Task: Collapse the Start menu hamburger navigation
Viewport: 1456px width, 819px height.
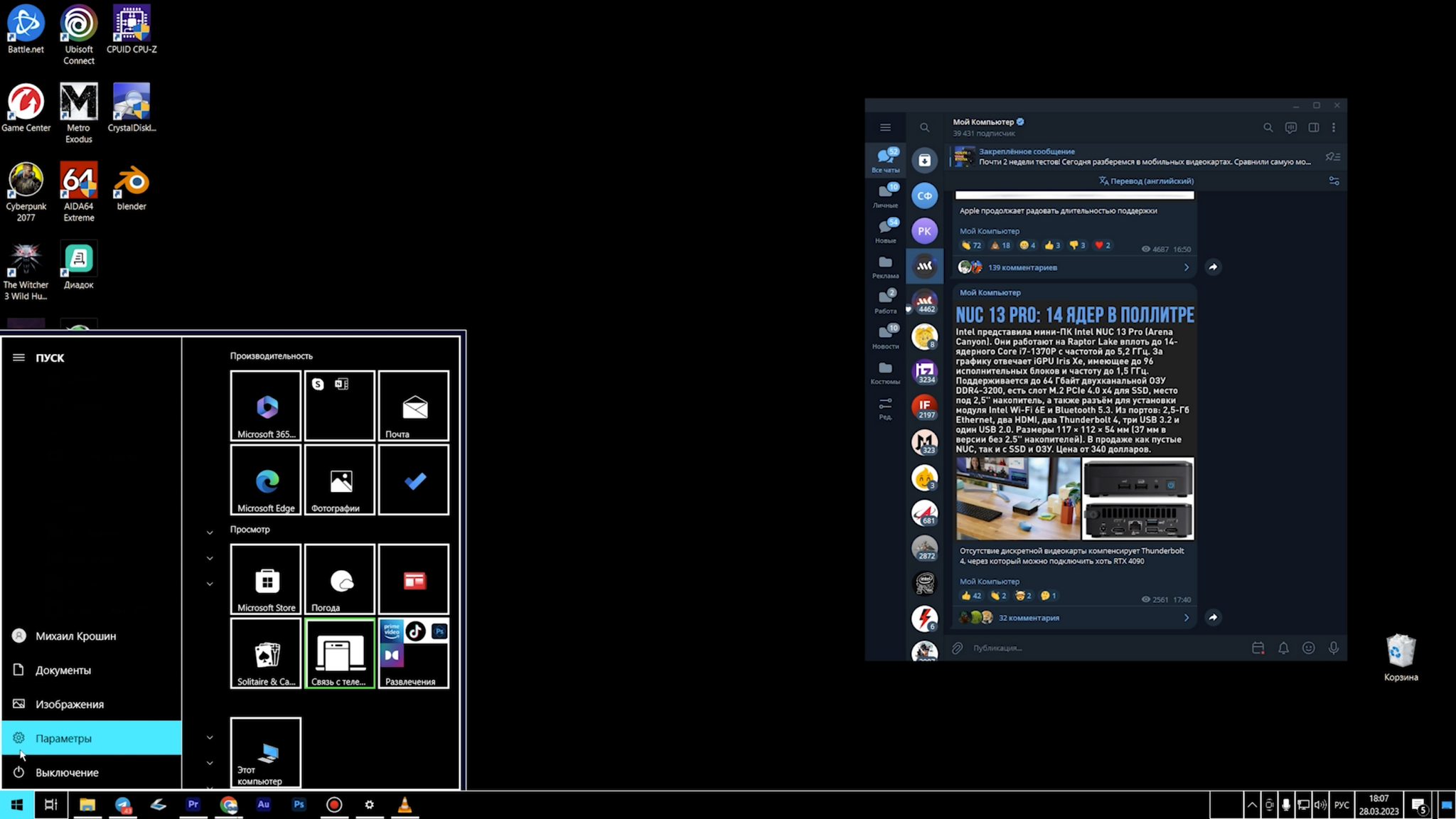Action: (18, 358)
